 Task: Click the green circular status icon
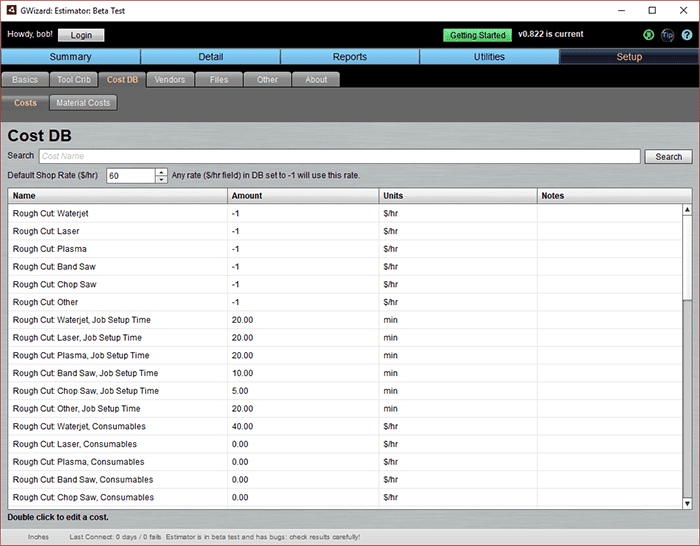pos(648,35)
